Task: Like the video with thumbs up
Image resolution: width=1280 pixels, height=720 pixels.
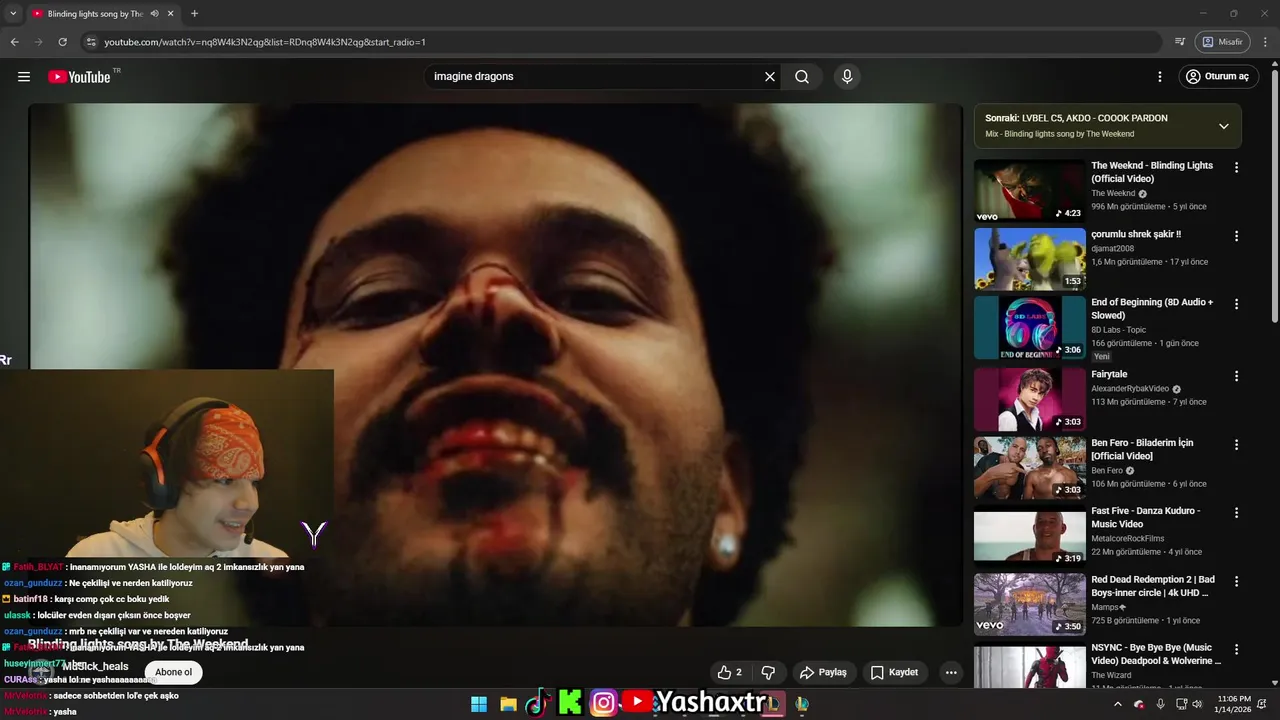Action: click(x=730, y=673)
